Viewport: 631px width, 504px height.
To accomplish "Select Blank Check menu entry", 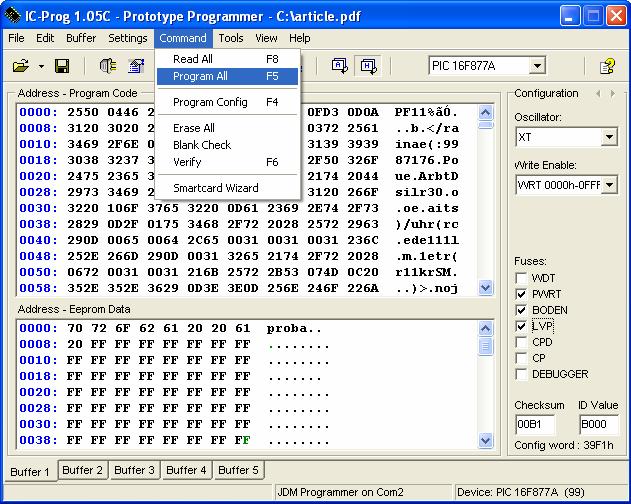I will tap(227, 145).
